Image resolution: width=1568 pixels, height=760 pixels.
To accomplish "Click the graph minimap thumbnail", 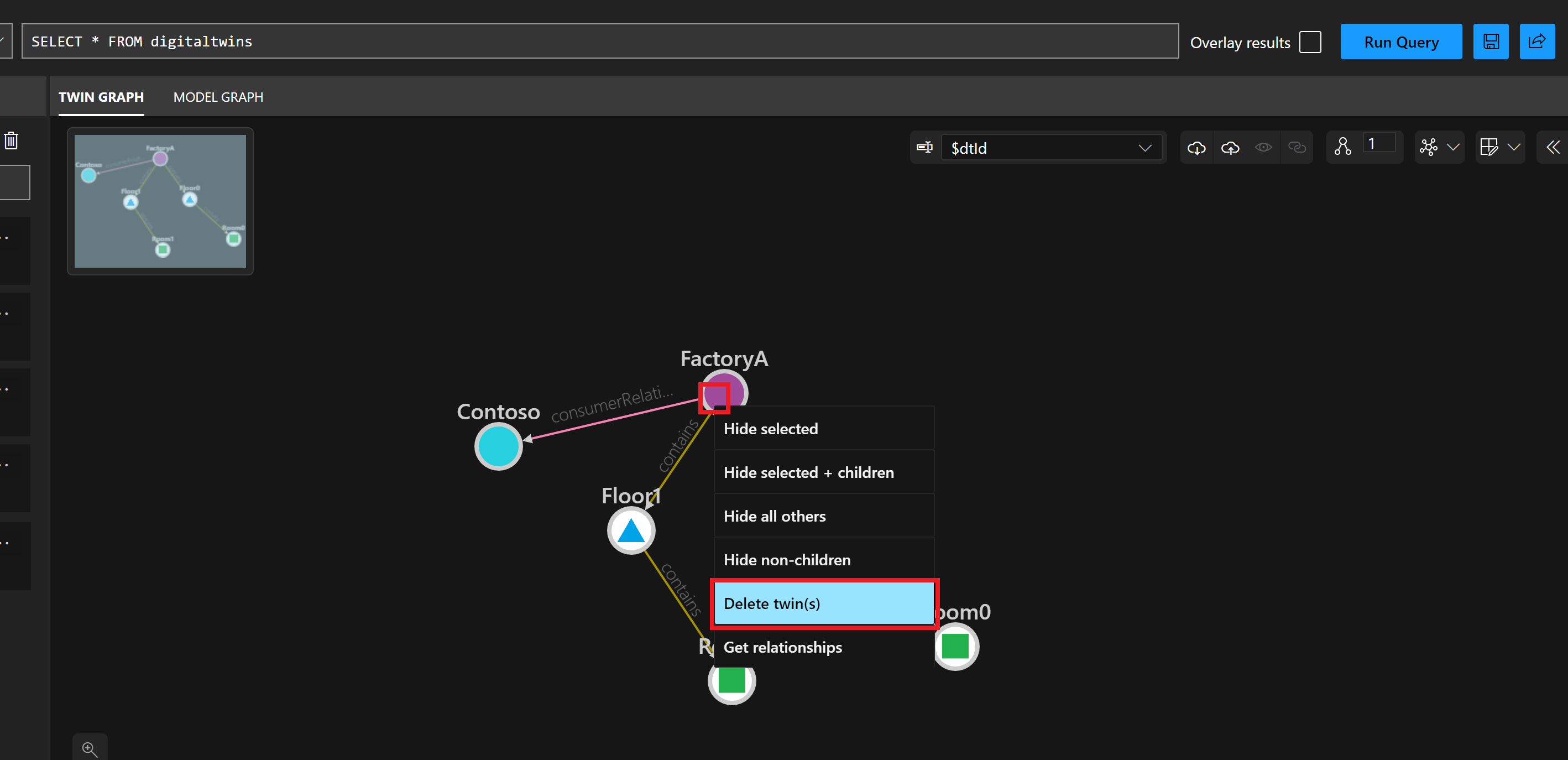I will pyautogui.click(x=160, y=201).
